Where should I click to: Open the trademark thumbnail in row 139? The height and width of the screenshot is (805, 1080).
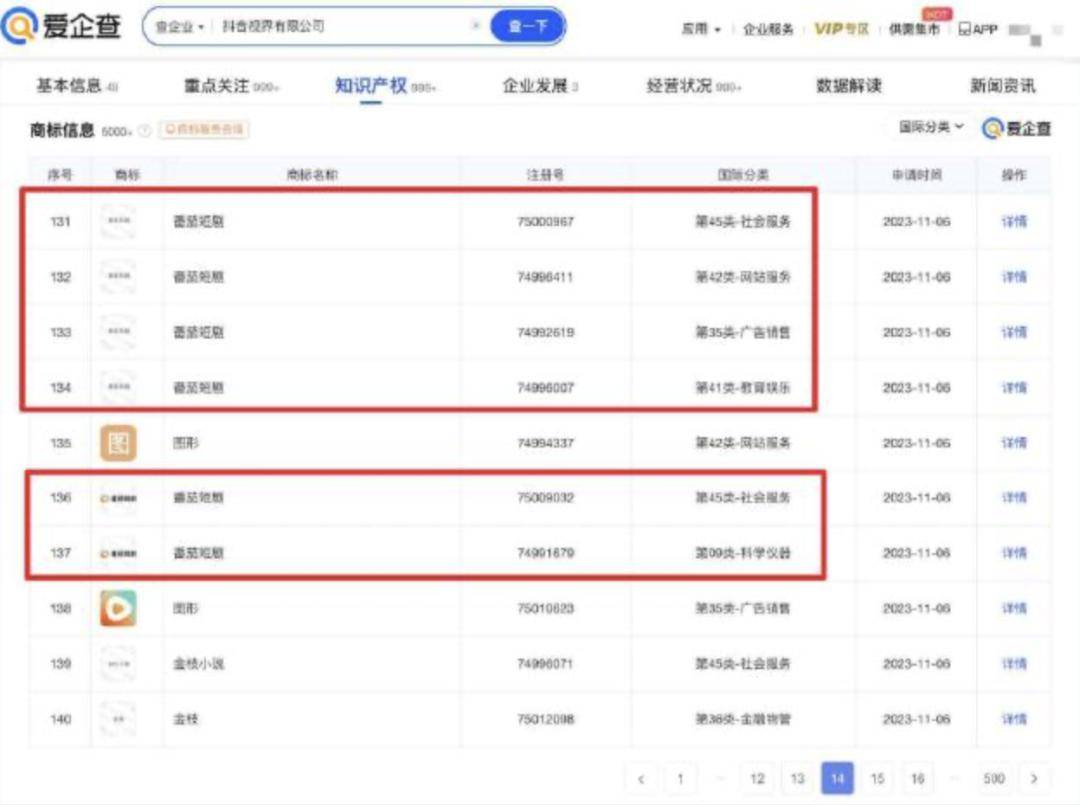(118, 664)
